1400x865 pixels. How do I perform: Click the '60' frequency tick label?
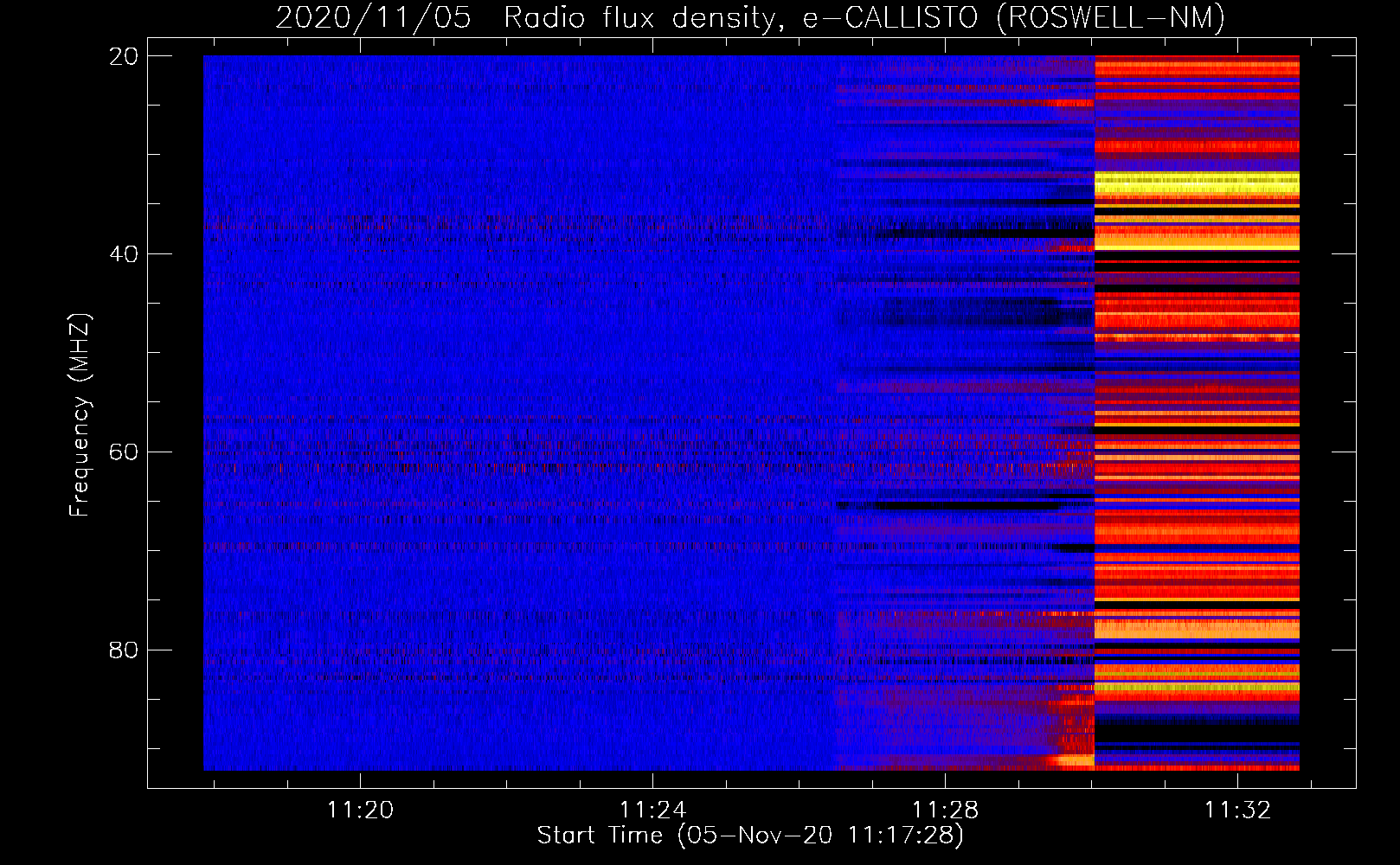click(x=124, y=452)
